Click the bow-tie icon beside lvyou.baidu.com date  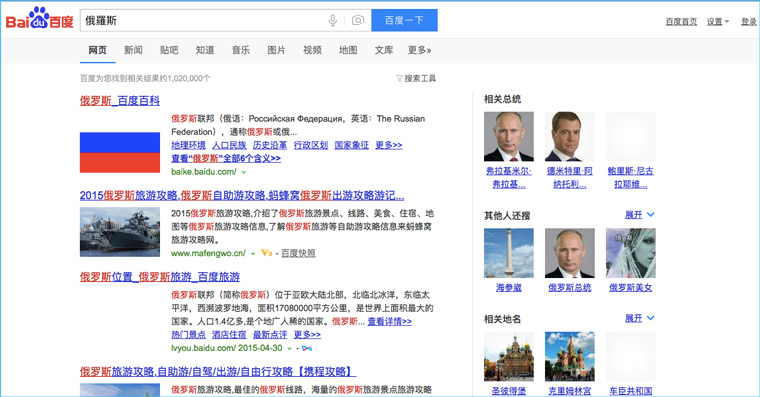[x=307, y=349]
